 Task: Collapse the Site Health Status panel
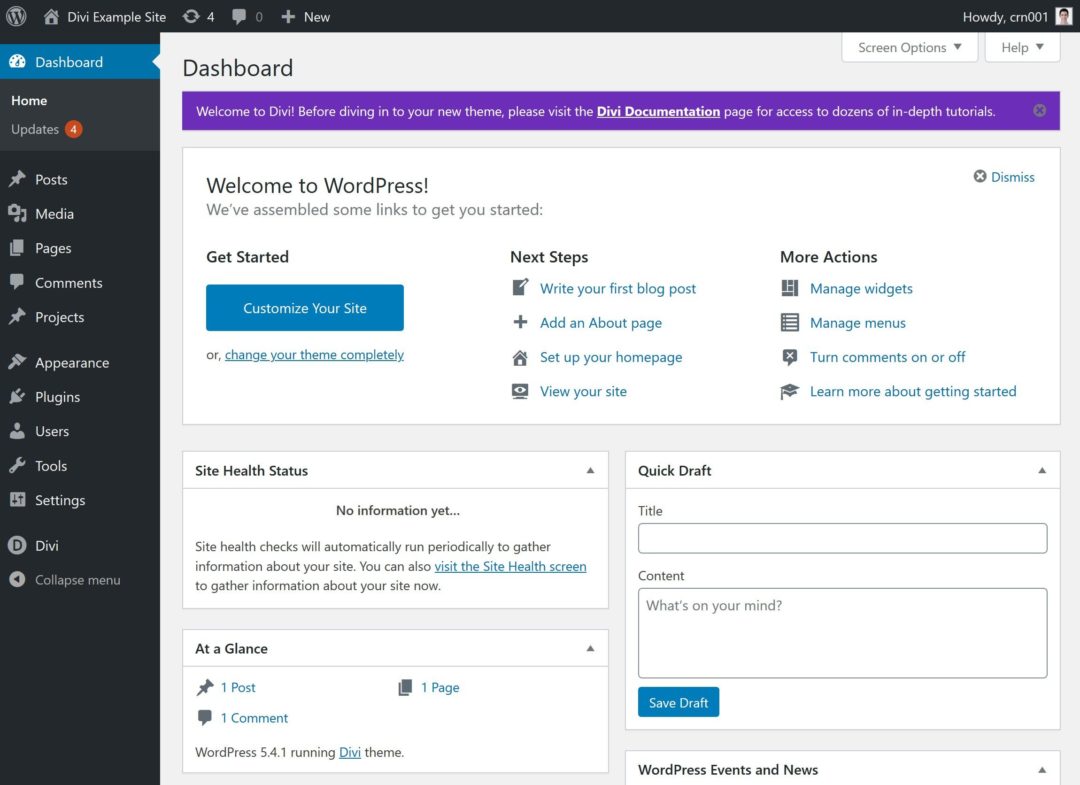[x=590, y=470]
